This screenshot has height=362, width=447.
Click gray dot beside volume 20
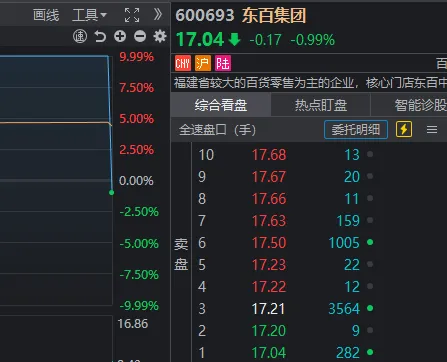[370, 176]
